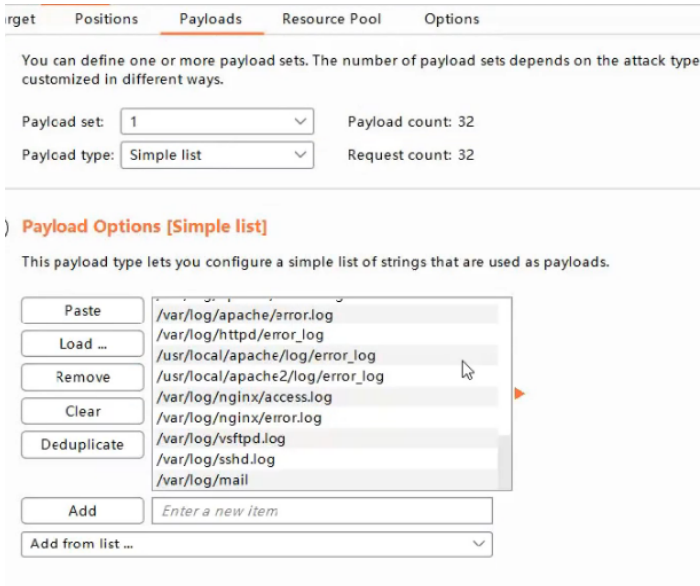The image size is (700, 586).
Task: Select /var/log/nginx/access.log payload entry
Action: tap(244, 397)
